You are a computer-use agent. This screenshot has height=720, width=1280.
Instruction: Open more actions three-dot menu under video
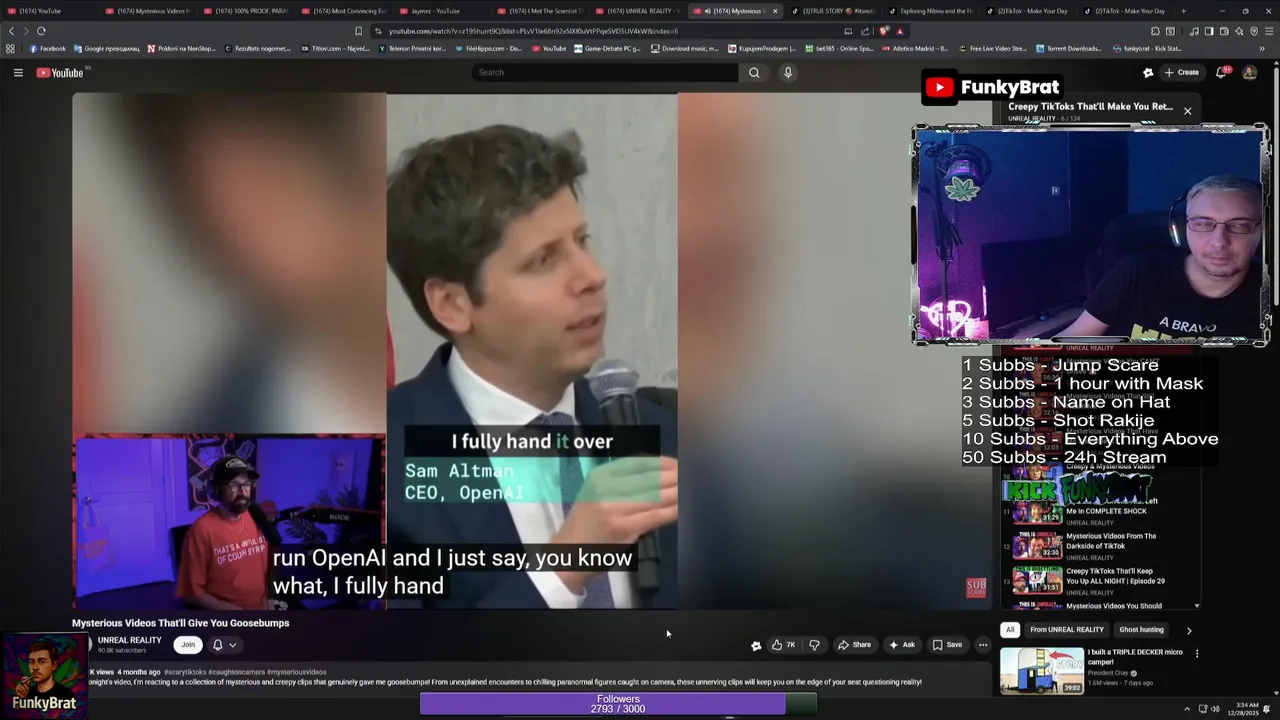pyautogui.click(x=983, y=645)
